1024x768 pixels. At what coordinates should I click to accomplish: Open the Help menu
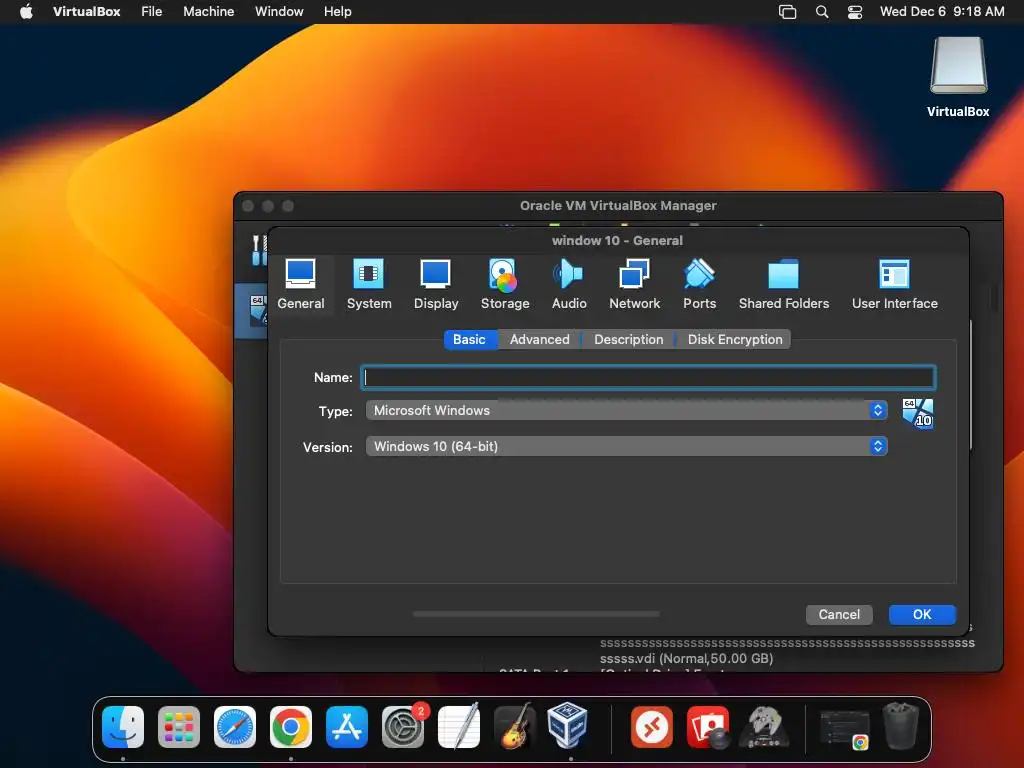(x=338, y=12)
